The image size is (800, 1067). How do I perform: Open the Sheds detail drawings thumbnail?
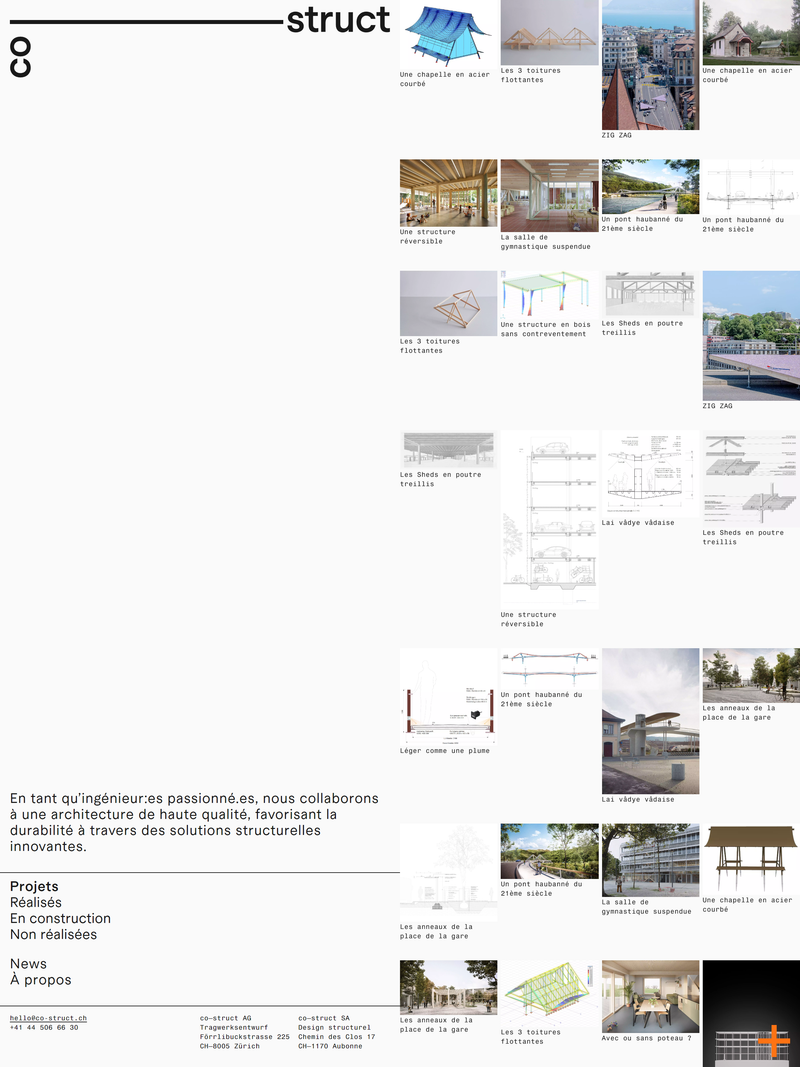tap(751, 478)
